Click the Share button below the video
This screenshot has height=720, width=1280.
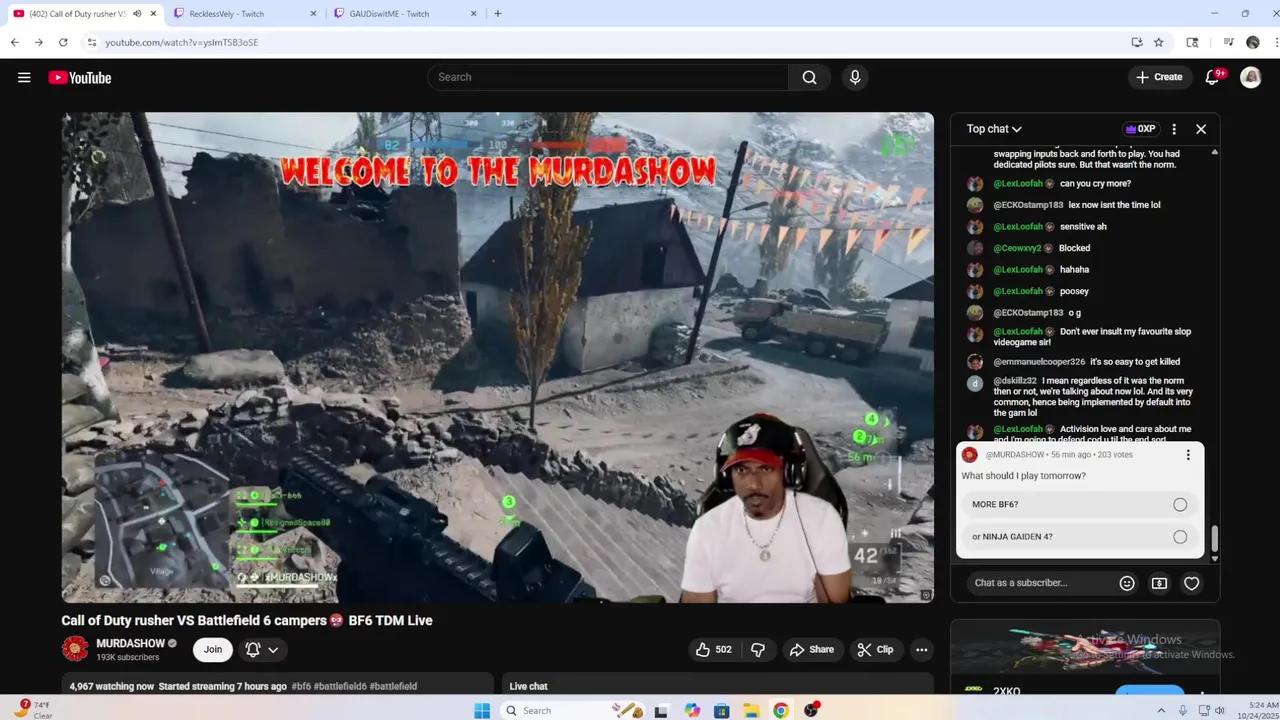pyautogui.click(x=811, y=649)
